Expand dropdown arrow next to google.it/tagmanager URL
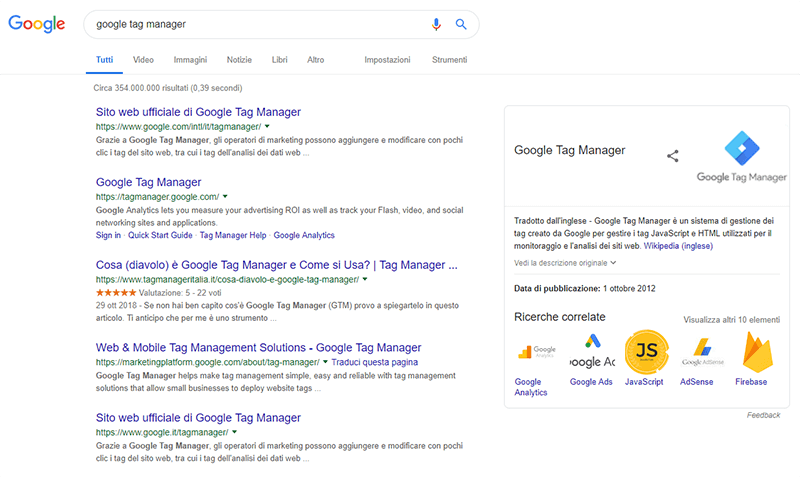Screen dimensions: 800x478 pyautogui.click(x=235, y=432)
